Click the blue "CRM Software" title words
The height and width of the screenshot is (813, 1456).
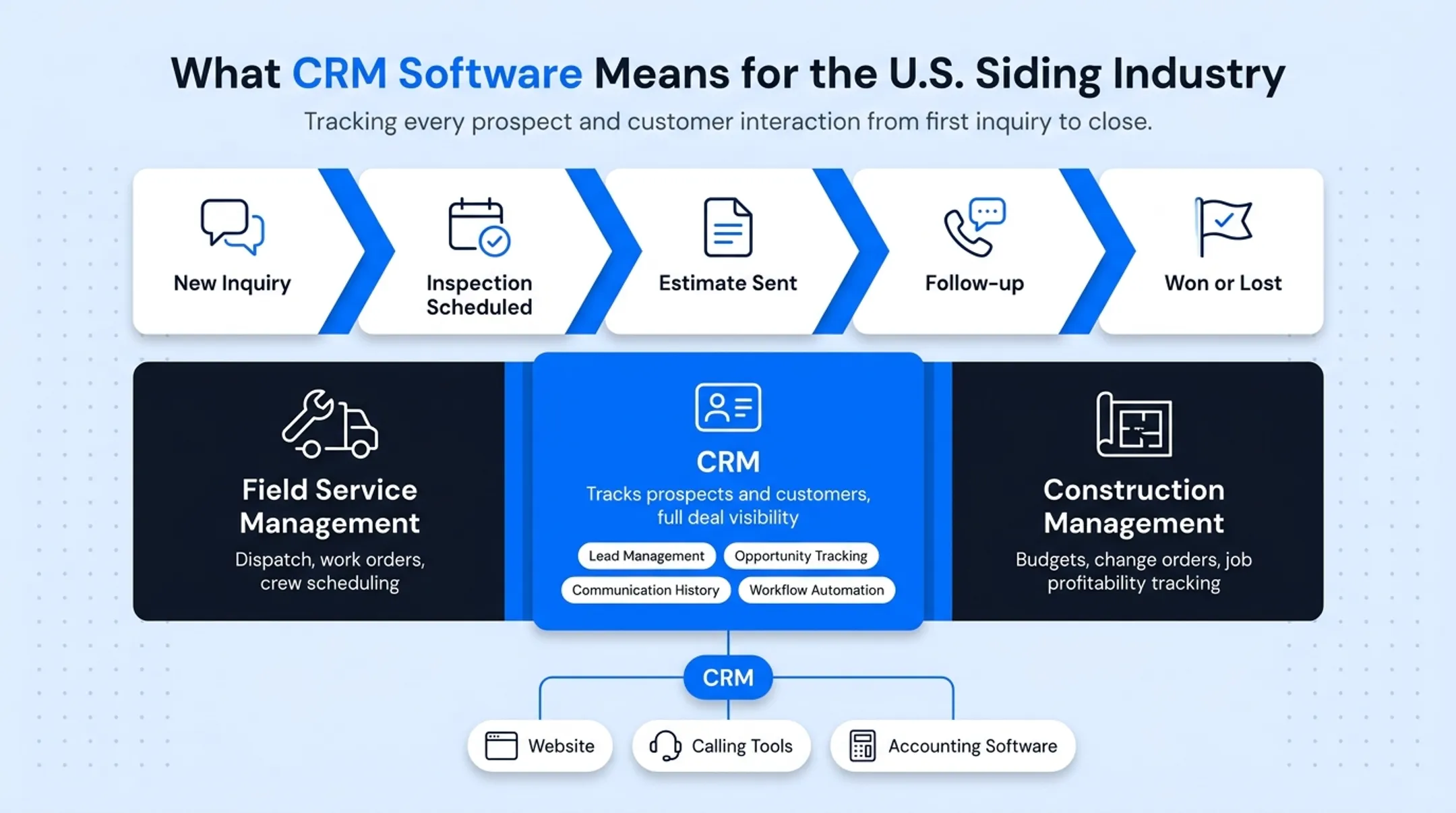[x=437, y=73]
